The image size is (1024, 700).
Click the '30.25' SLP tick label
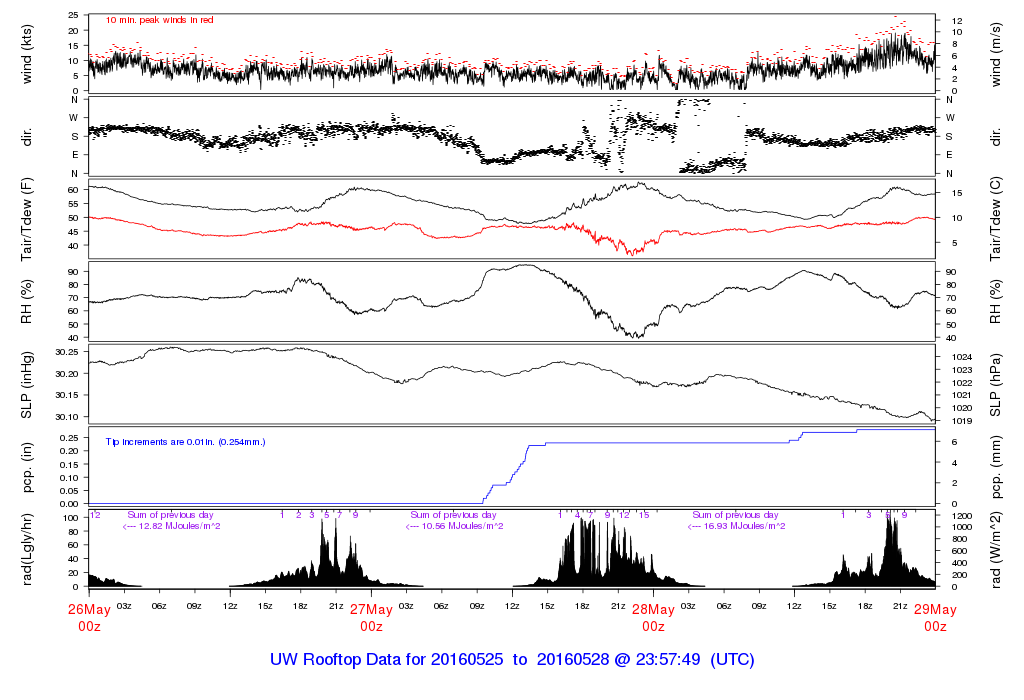coord(67,352)
